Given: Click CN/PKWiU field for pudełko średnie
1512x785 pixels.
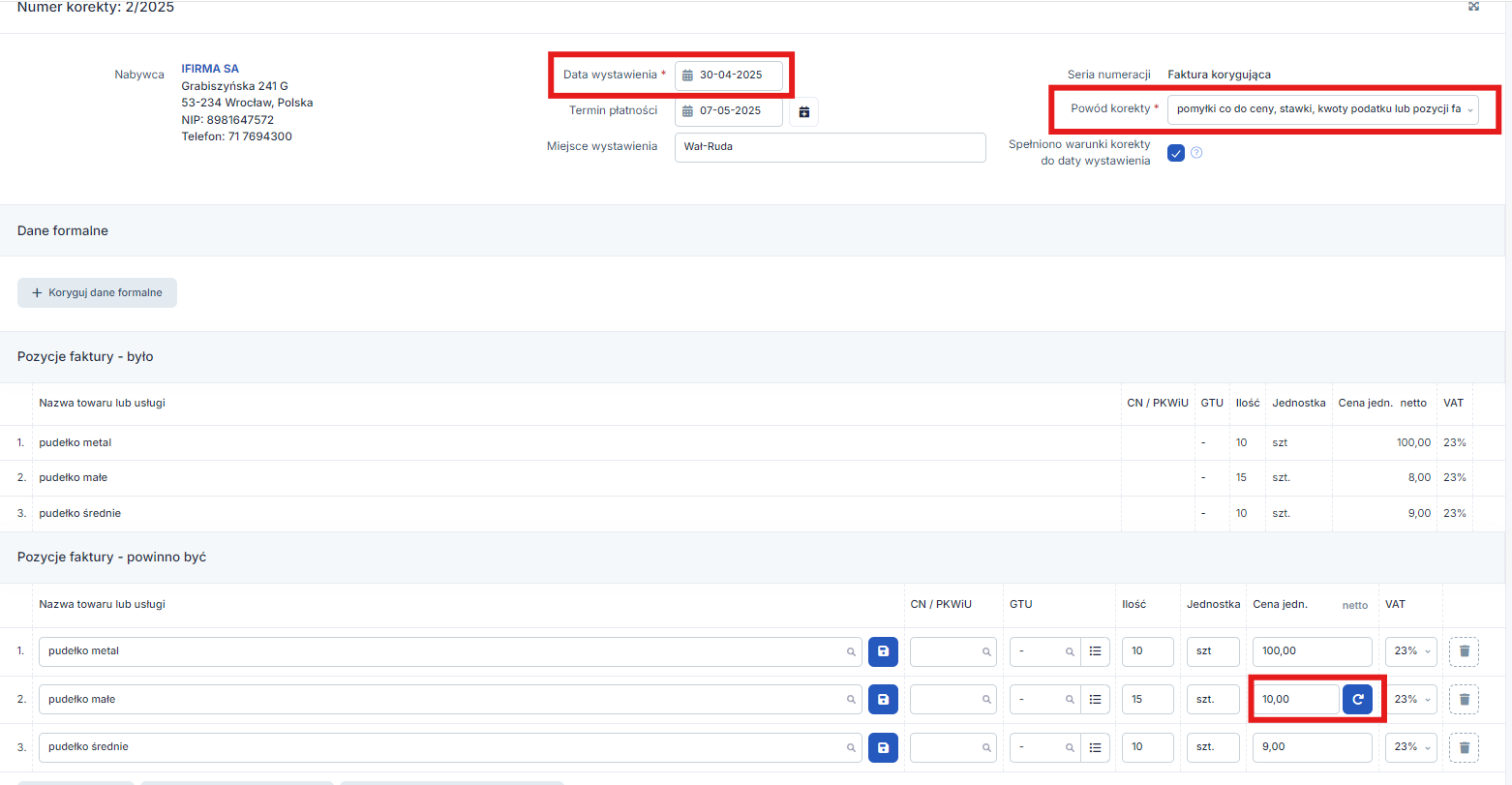Looking at the screenshot, I should coord(953,747).
